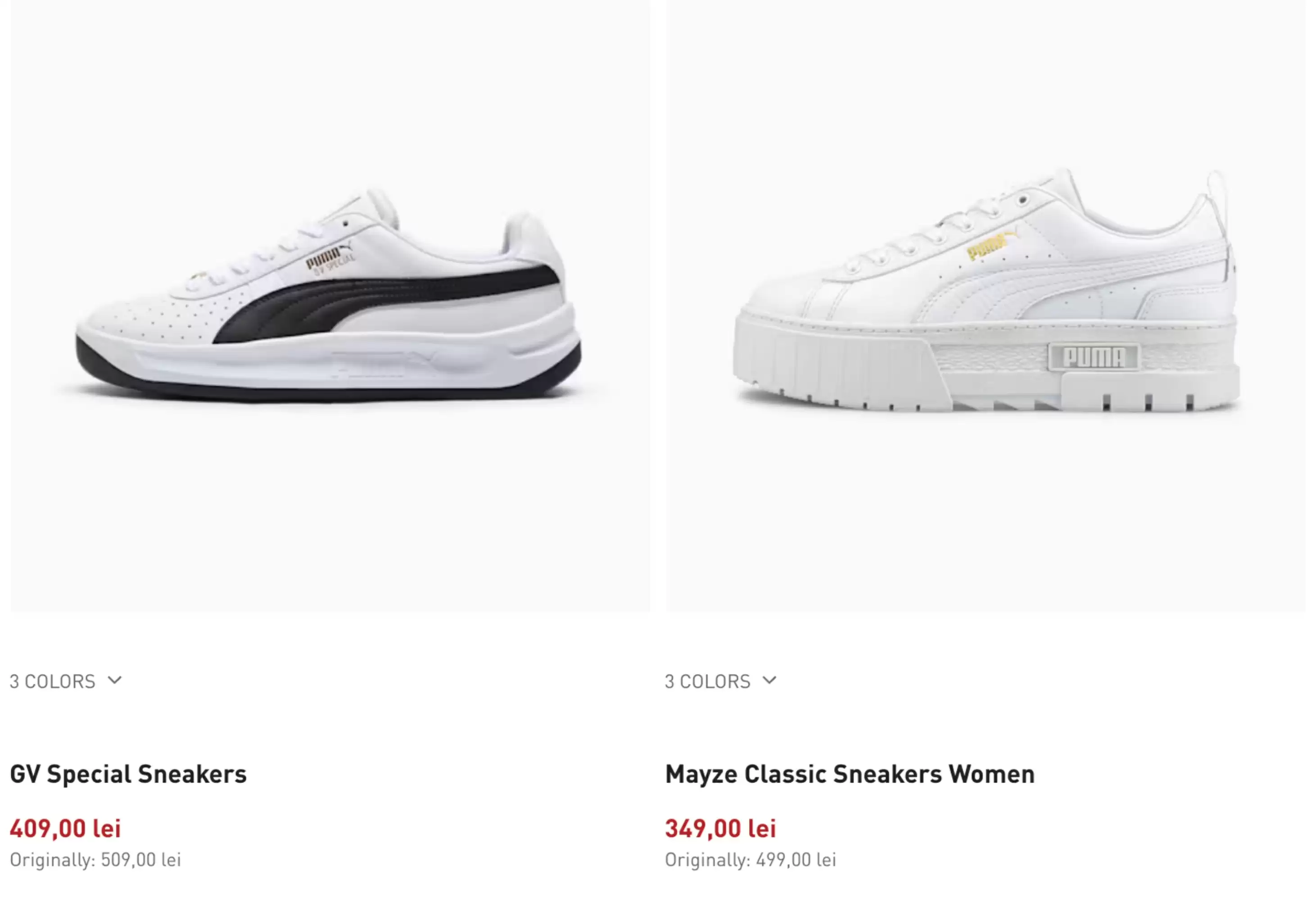
Task: Open the Mayze Classic Sneakers Women title link
Action: (850, 774)
